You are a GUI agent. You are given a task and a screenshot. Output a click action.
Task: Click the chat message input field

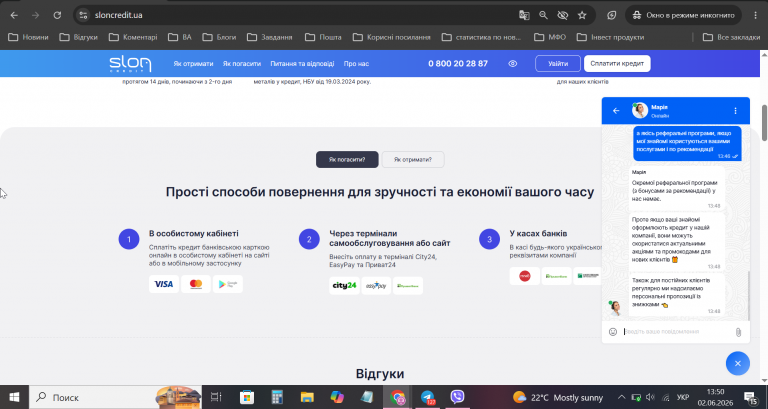click(x=676, y=332)
